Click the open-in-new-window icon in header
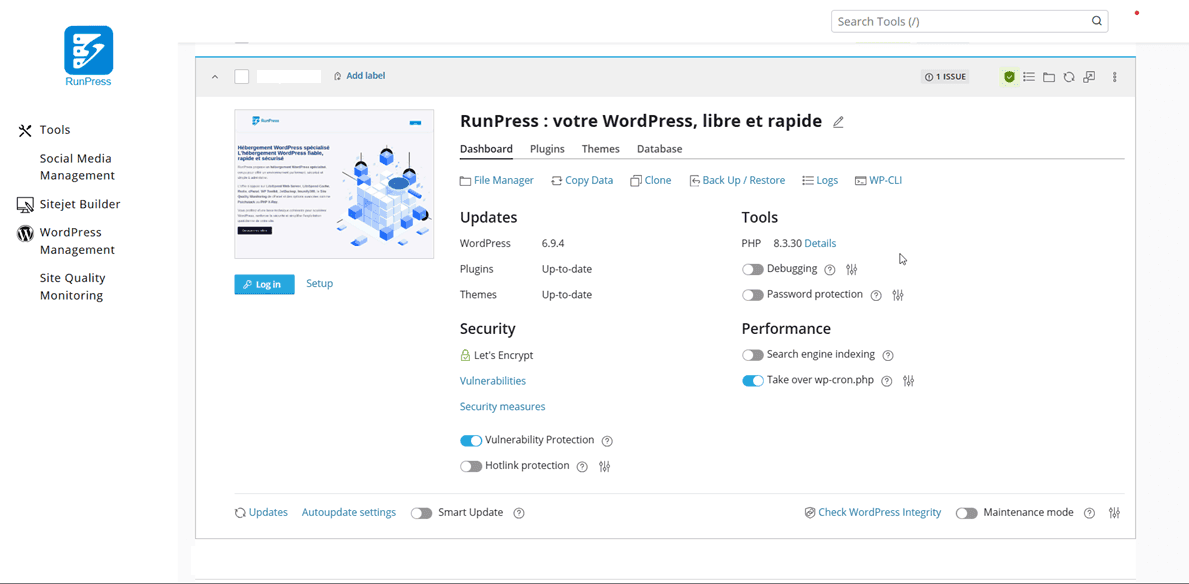Screen dimensions: 1189x584 click(1089, 77)
